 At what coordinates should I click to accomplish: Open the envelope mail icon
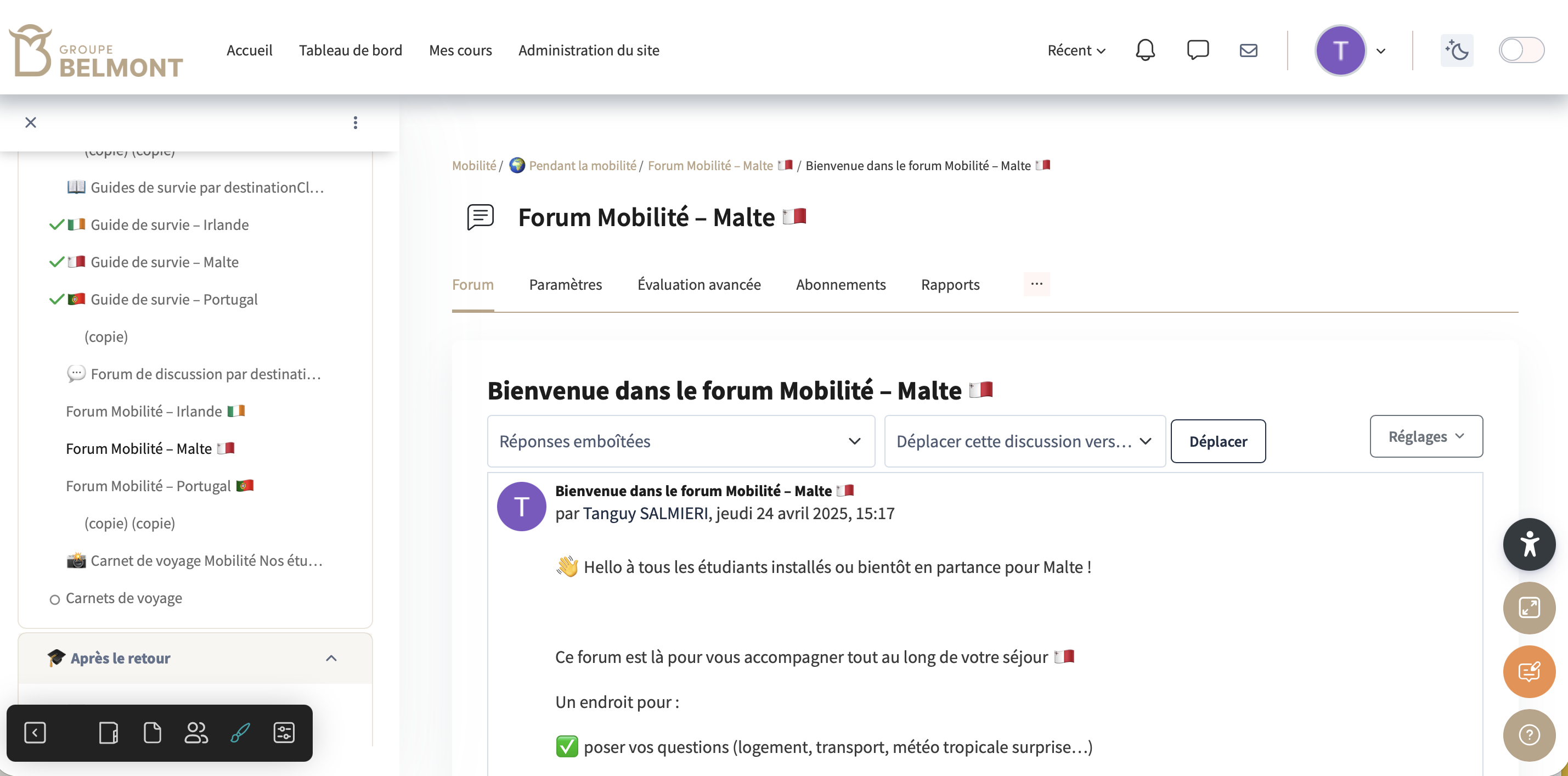pos(1249,50)
